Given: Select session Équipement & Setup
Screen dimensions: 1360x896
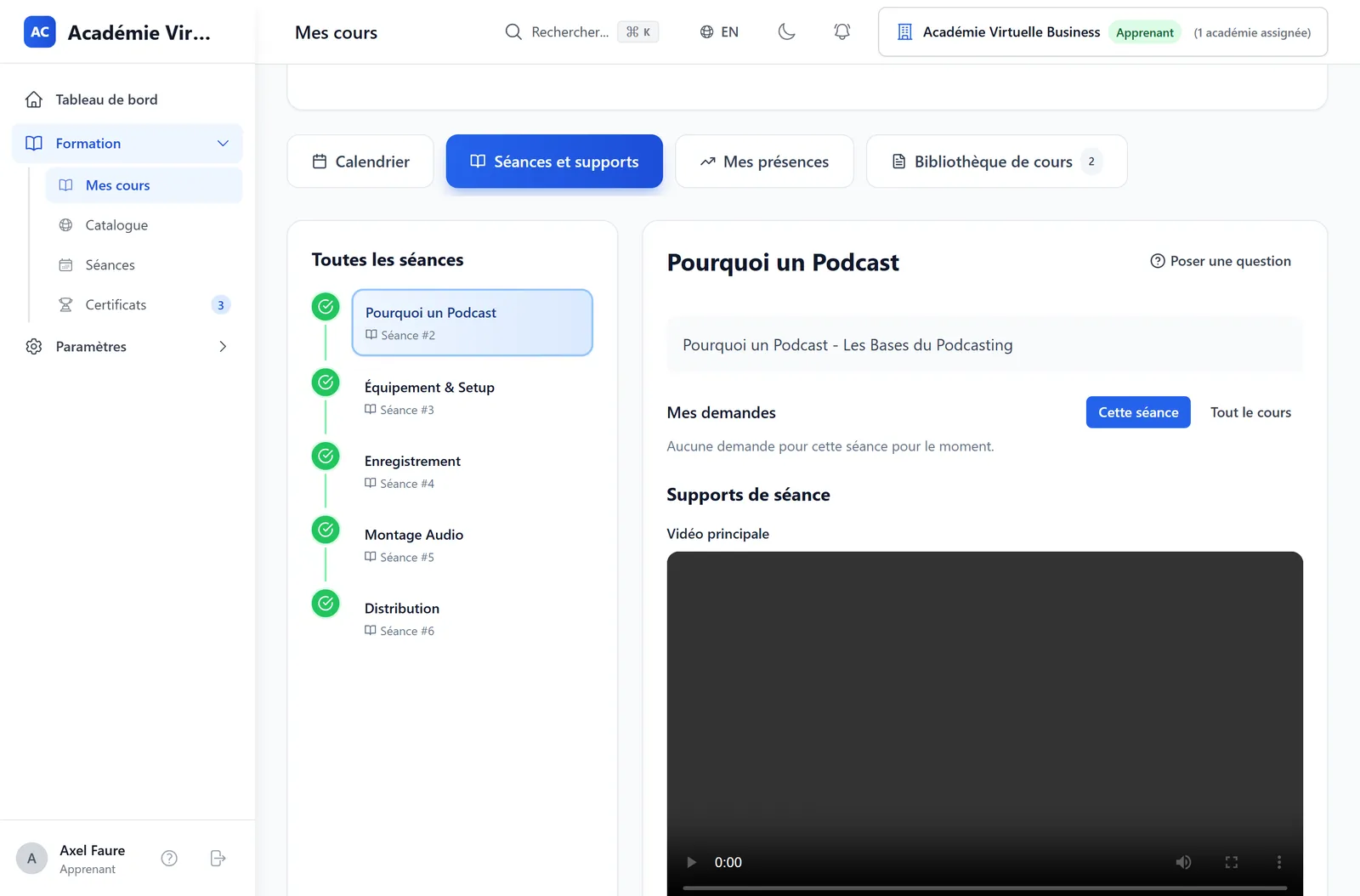Looking at the screenshot, I should (x=472, y=397).
